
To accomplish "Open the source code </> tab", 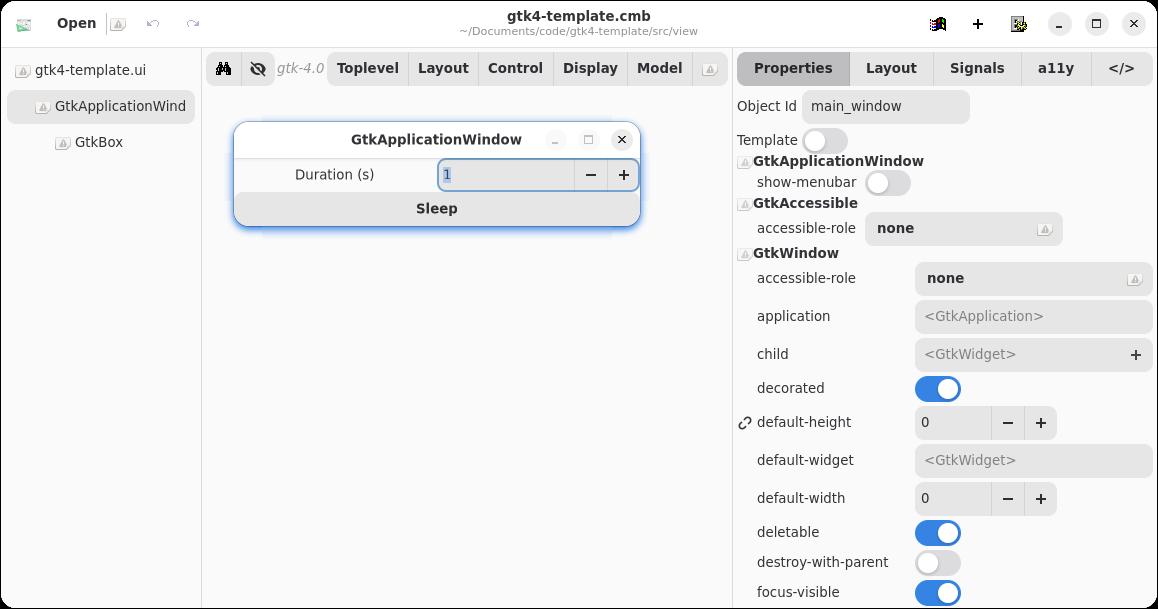I will (1121, 68).
